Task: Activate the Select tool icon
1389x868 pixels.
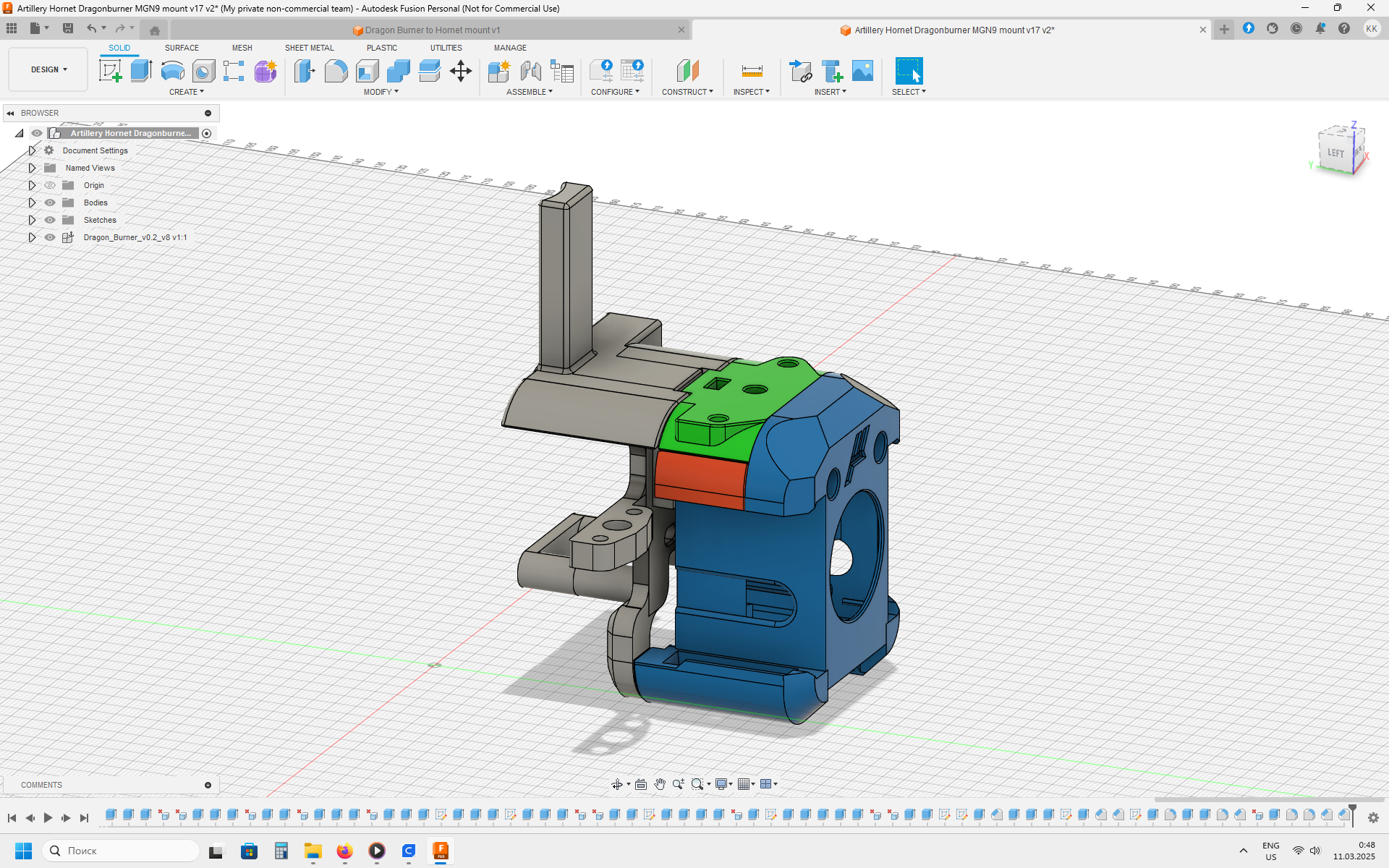Action: pos(909,71)
